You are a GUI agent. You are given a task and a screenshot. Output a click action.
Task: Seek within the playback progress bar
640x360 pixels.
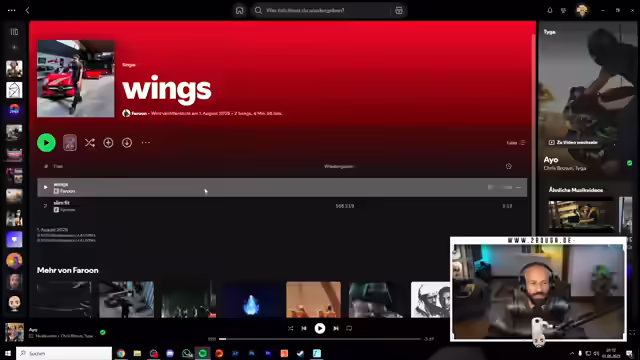(x=320, y=339)
